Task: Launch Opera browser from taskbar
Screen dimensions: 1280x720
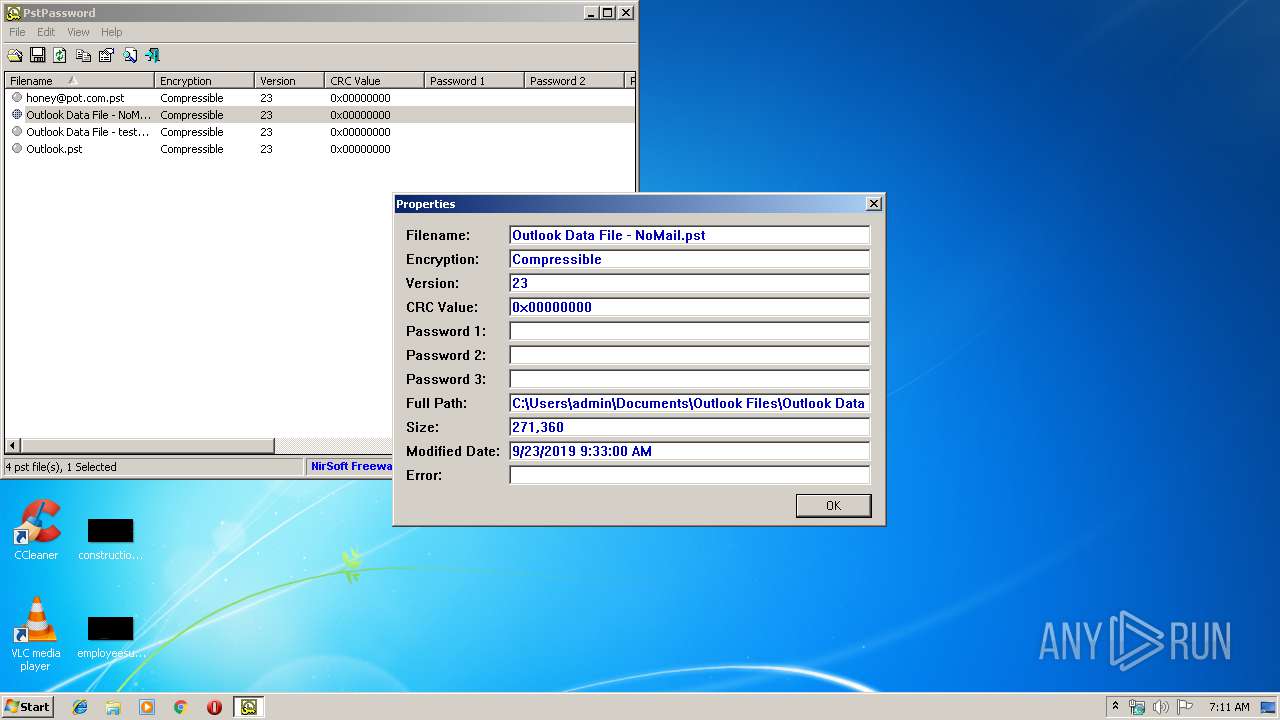Action: click(x=214, y=707)
